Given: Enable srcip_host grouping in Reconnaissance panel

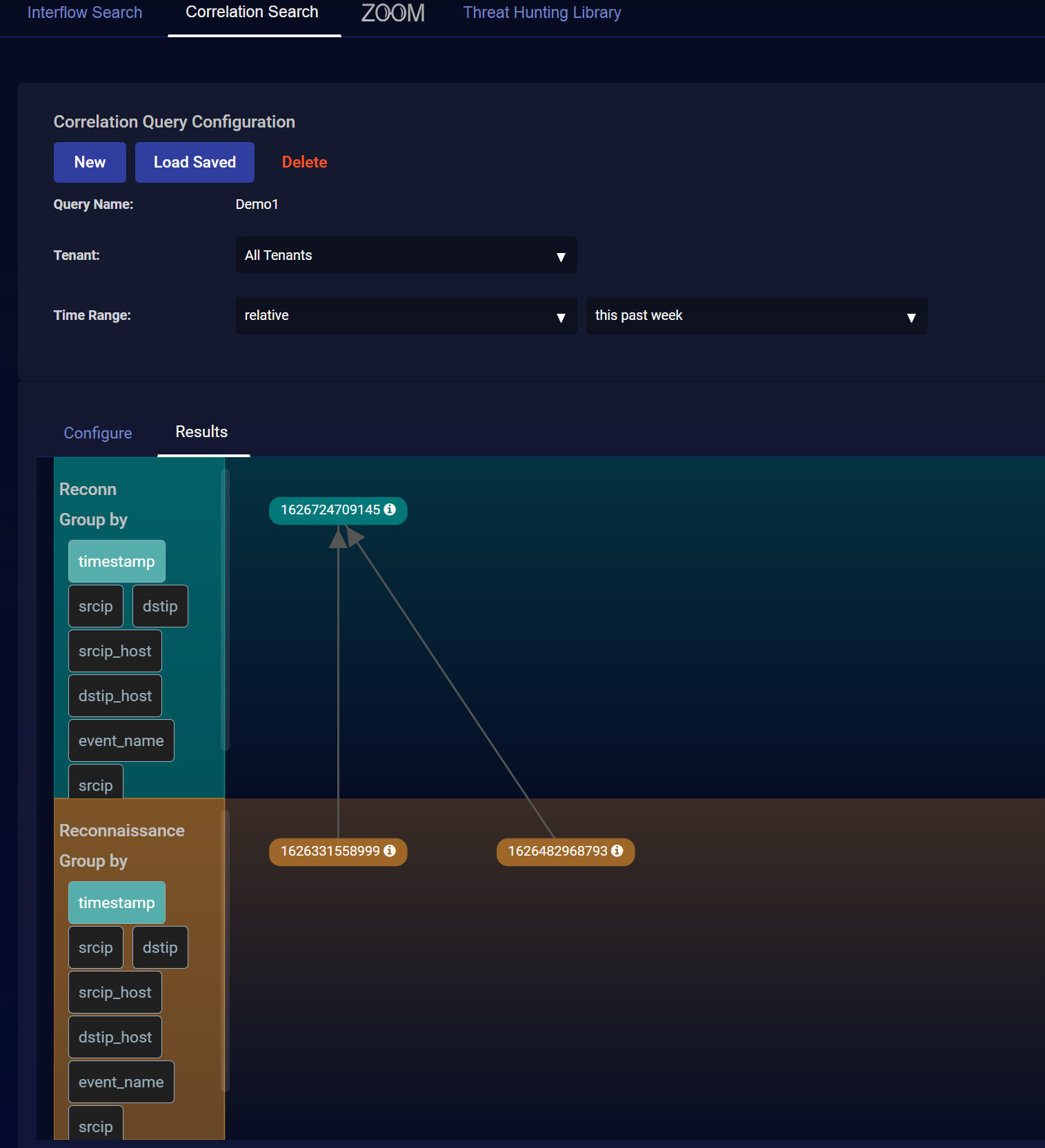Looking at the screenshot, I should pos(115,992).
